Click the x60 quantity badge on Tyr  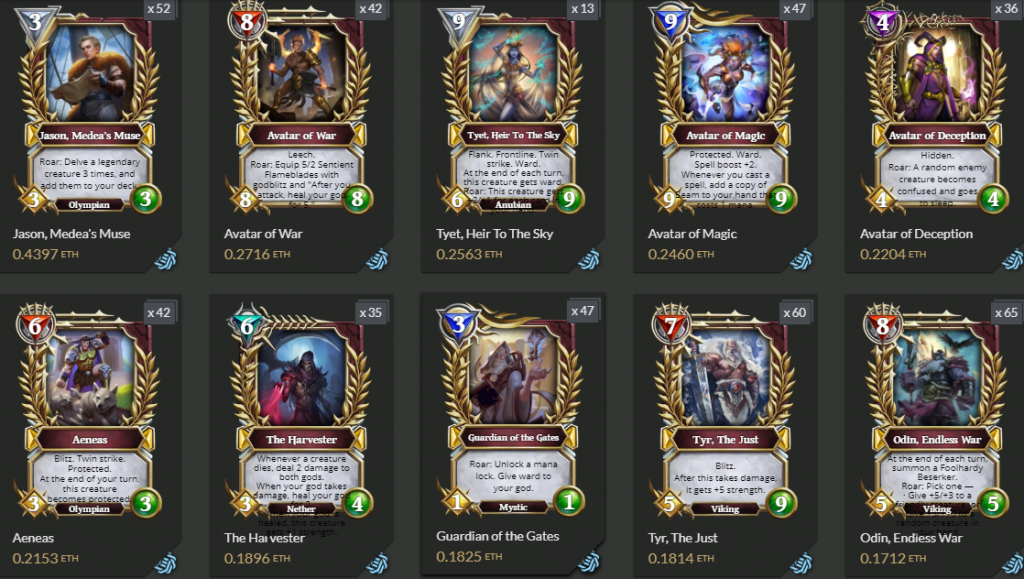point(794,313)
